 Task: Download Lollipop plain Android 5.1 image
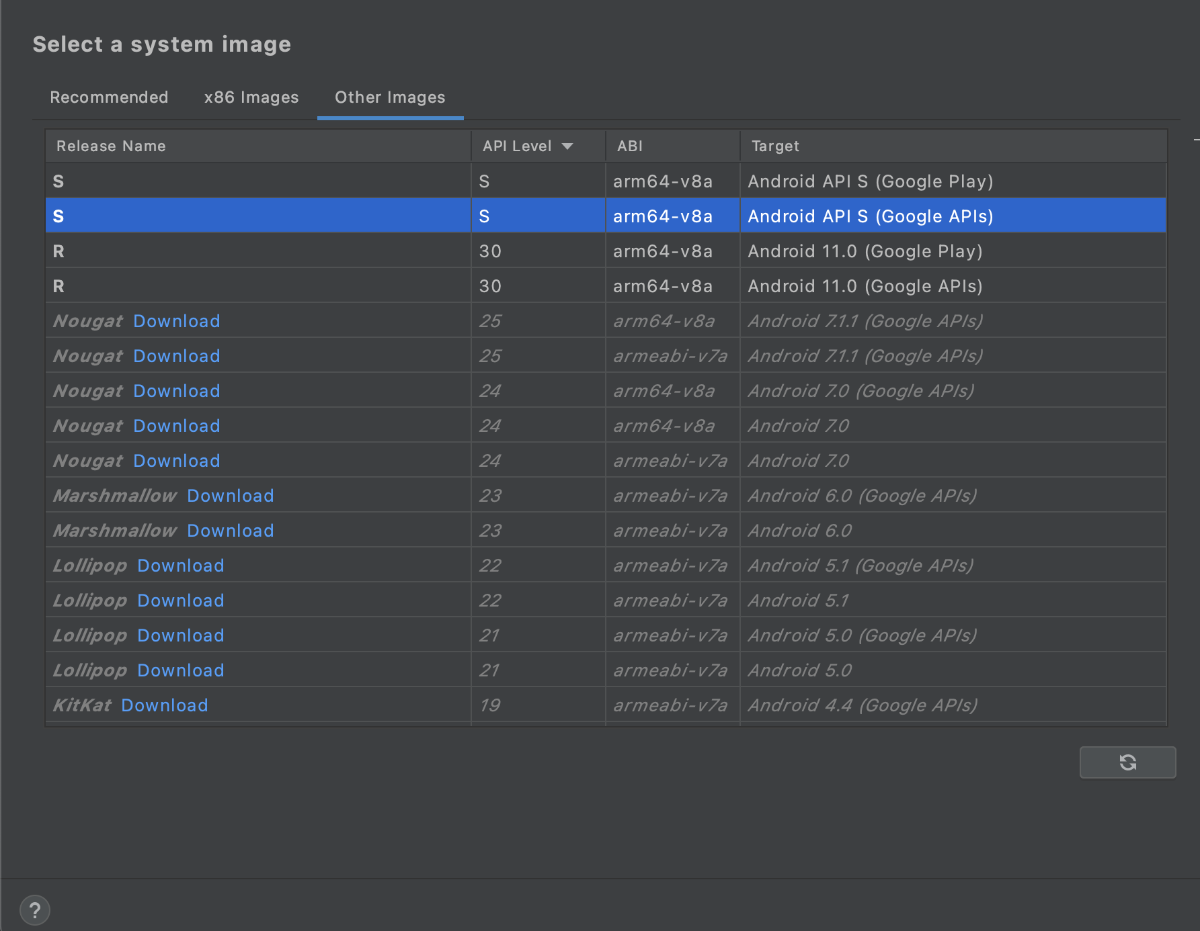(x=180, y=601)
